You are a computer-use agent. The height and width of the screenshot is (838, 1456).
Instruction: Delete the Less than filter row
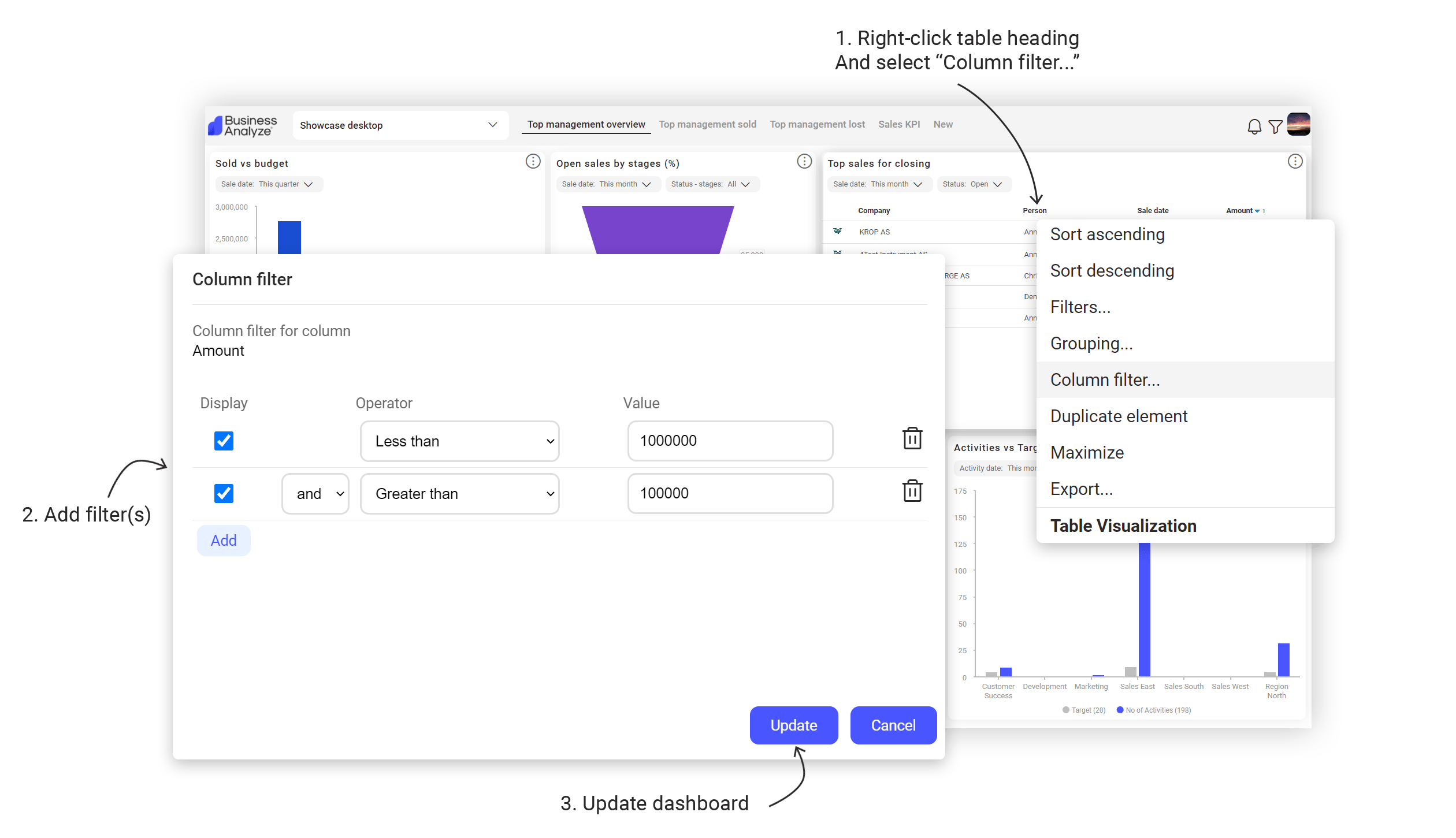pyautogui.click(x=912, y=439)
